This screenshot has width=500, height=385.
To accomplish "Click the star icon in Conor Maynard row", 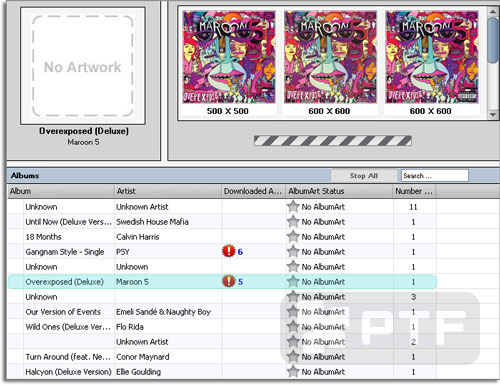I will (293, 356).
